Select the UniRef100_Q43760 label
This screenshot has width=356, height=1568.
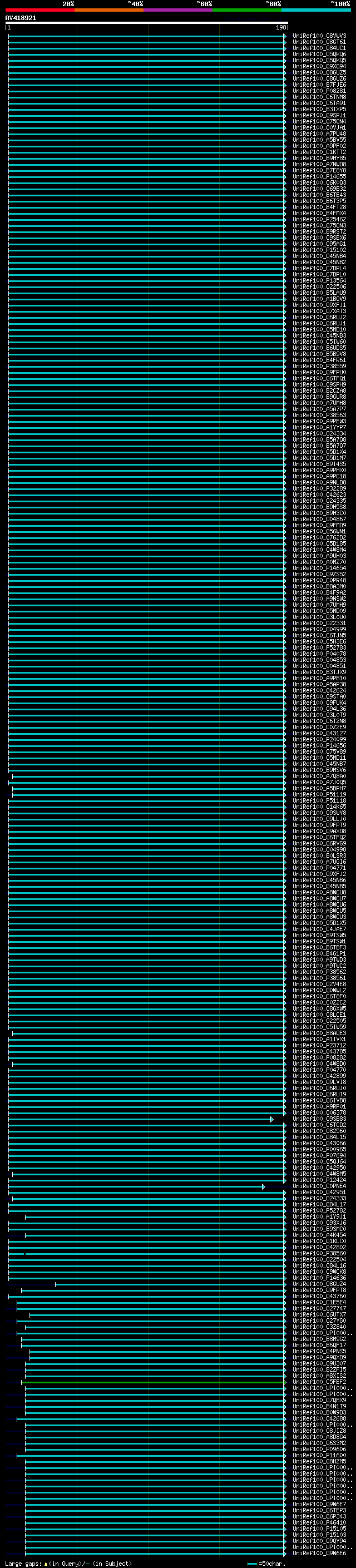(x=319, y=1296)
